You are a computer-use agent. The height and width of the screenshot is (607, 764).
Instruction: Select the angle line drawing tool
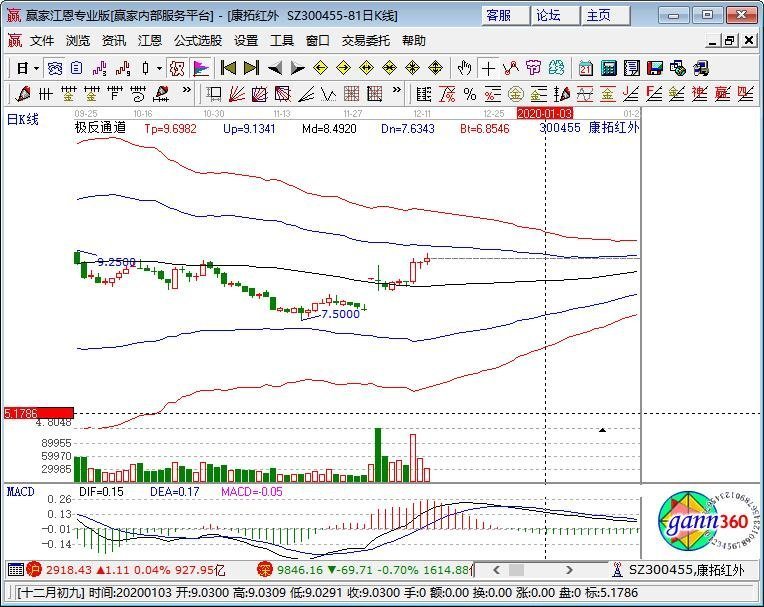tap(306, 94)
